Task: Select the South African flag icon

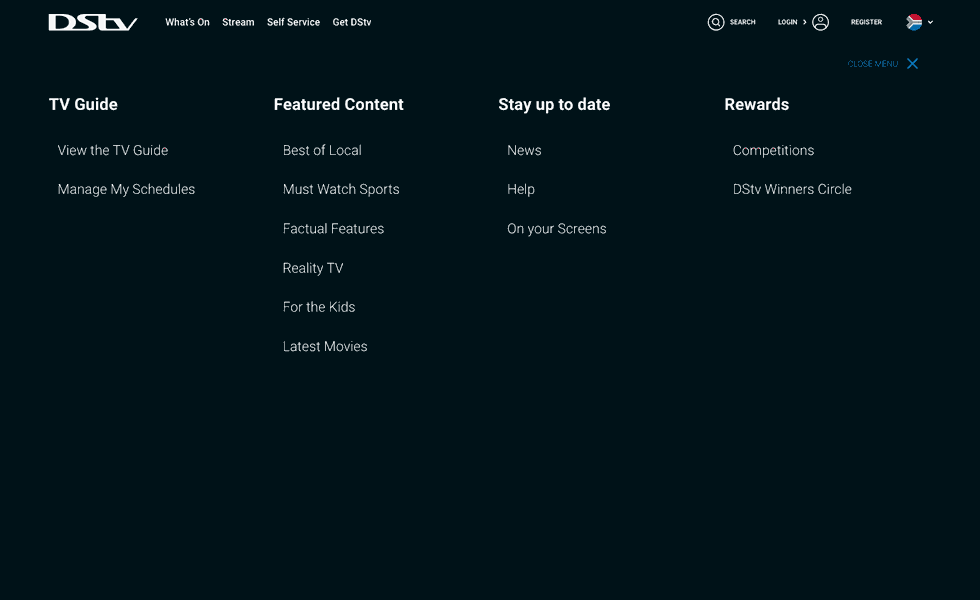Action: pos(916,21)
